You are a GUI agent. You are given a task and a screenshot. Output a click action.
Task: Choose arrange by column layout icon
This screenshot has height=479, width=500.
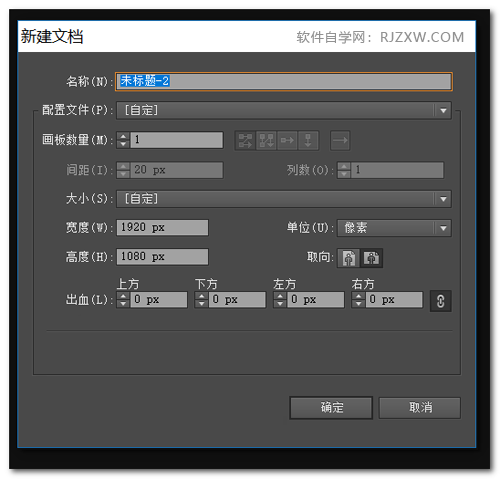click(308, 140)
